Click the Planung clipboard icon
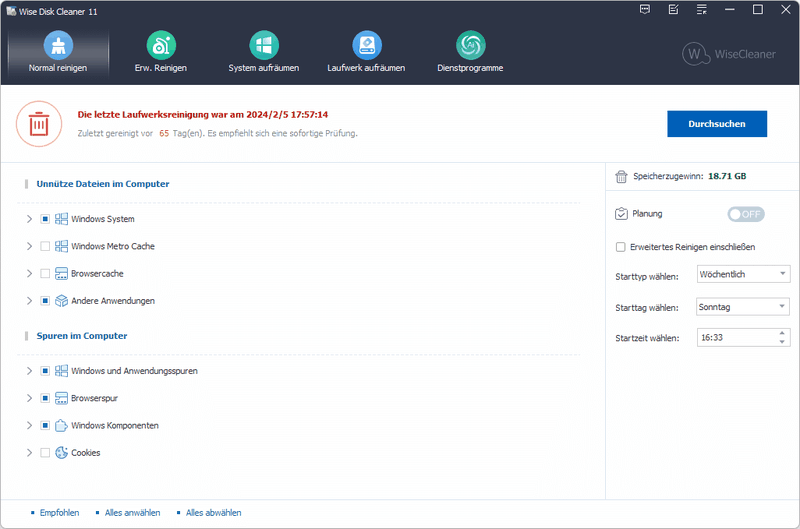The height and width of the screenshot is (529, 800). (x=621, y=214)
